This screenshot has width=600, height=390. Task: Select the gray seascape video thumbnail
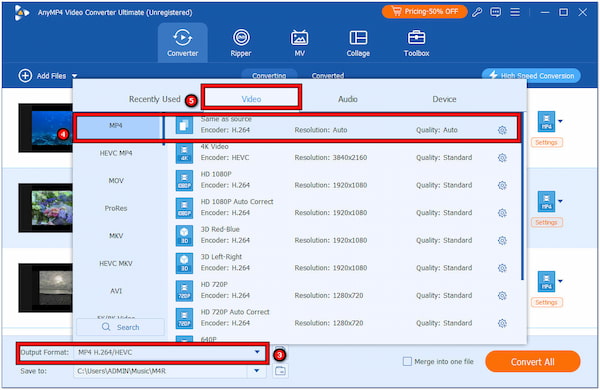tap(46, 288)
